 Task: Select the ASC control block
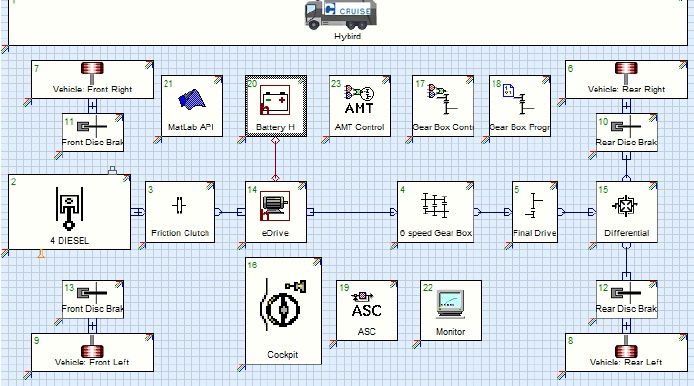click(x=366, y=310)
